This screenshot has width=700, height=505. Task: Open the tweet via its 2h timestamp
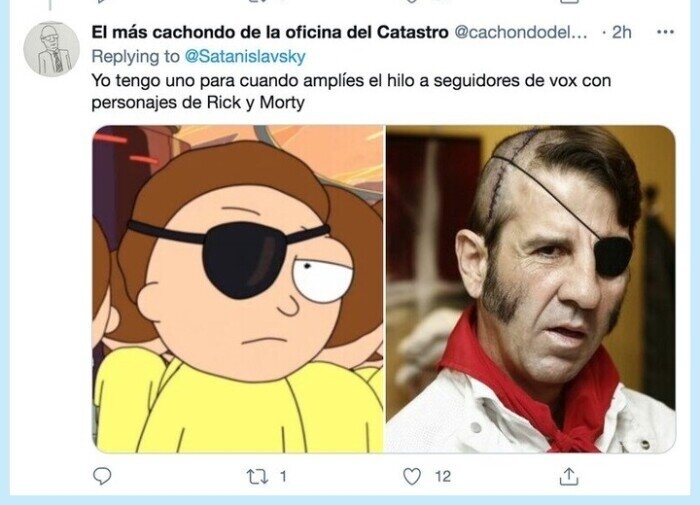click(x=621, y=32)
